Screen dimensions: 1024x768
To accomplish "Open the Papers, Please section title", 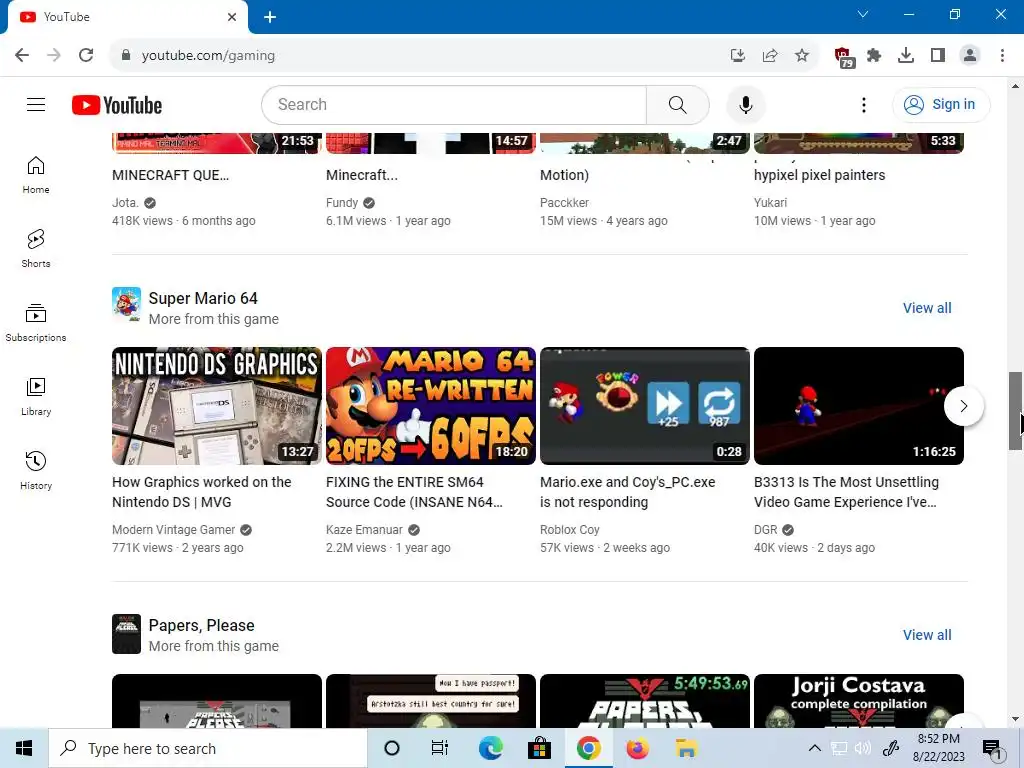I will pos(201,626).
